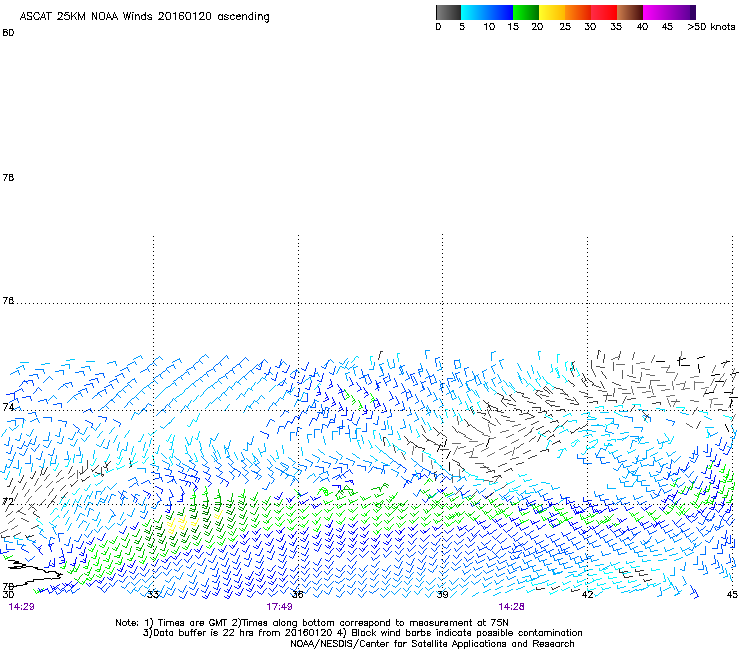Click the '40' label under the color bar
Screen dimensions: 740x650
click(x=642, y=27)
